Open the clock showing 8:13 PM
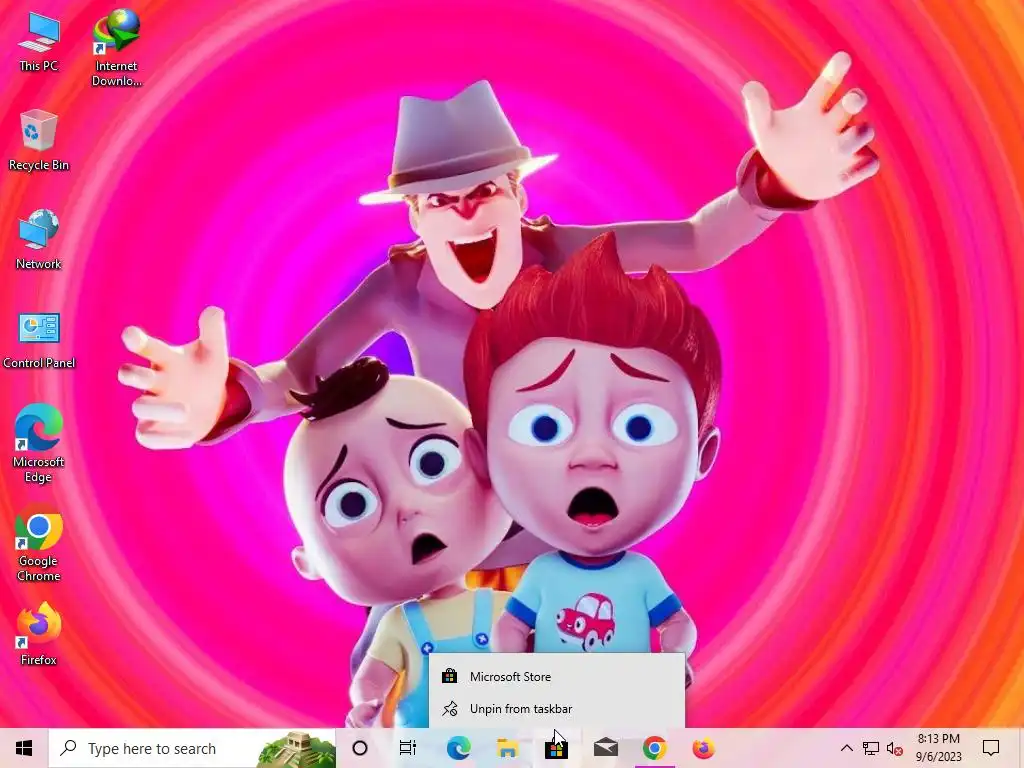 point(938,748)
